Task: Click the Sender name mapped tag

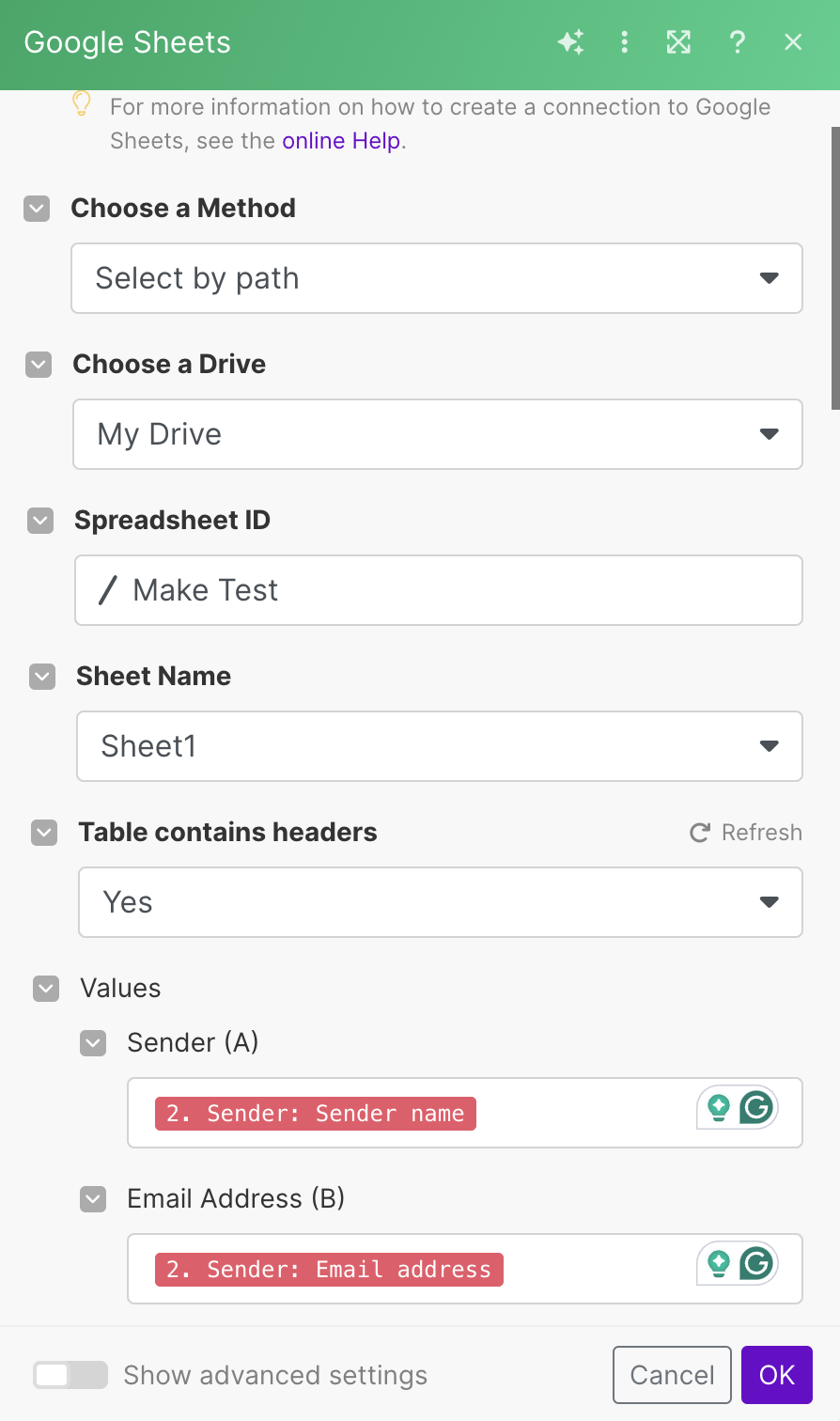Action: tap(316, 1114)
